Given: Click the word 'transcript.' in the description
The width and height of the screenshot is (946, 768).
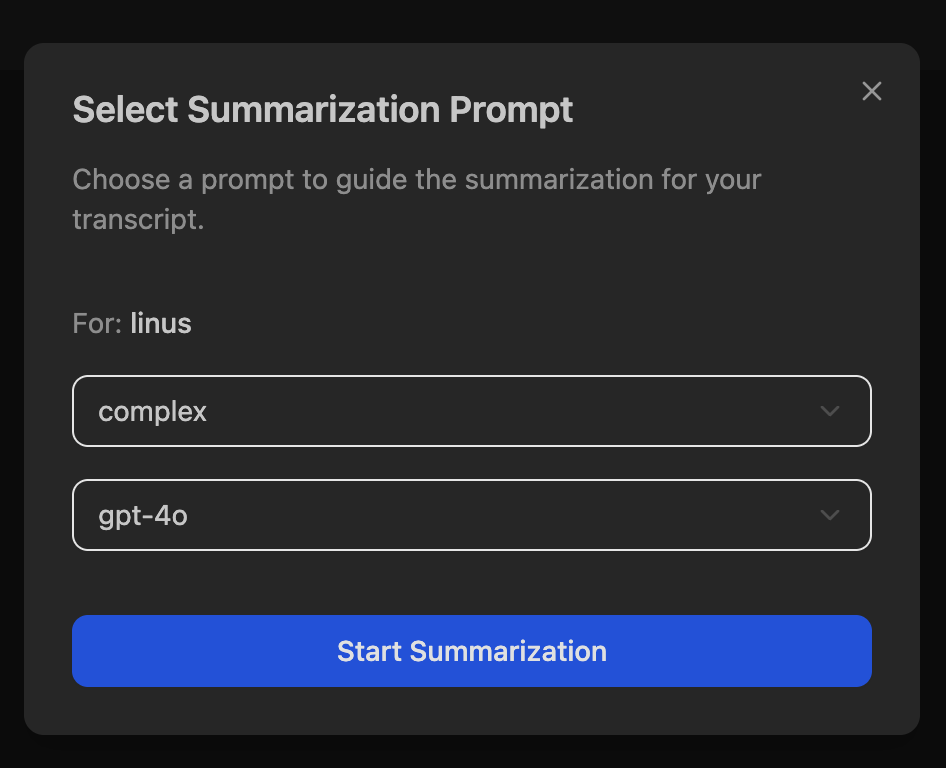Looking at the screenshot, I should [138, 220].
